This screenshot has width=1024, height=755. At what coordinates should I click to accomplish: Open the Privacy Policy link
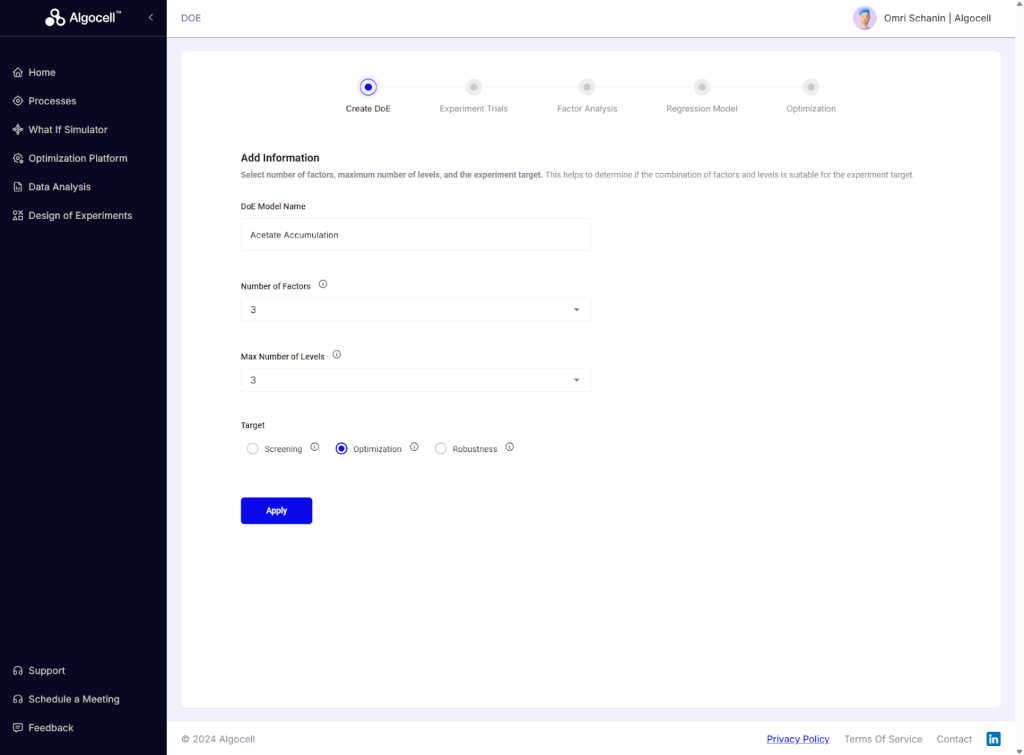pyautogui.click(x=798, y=739)
